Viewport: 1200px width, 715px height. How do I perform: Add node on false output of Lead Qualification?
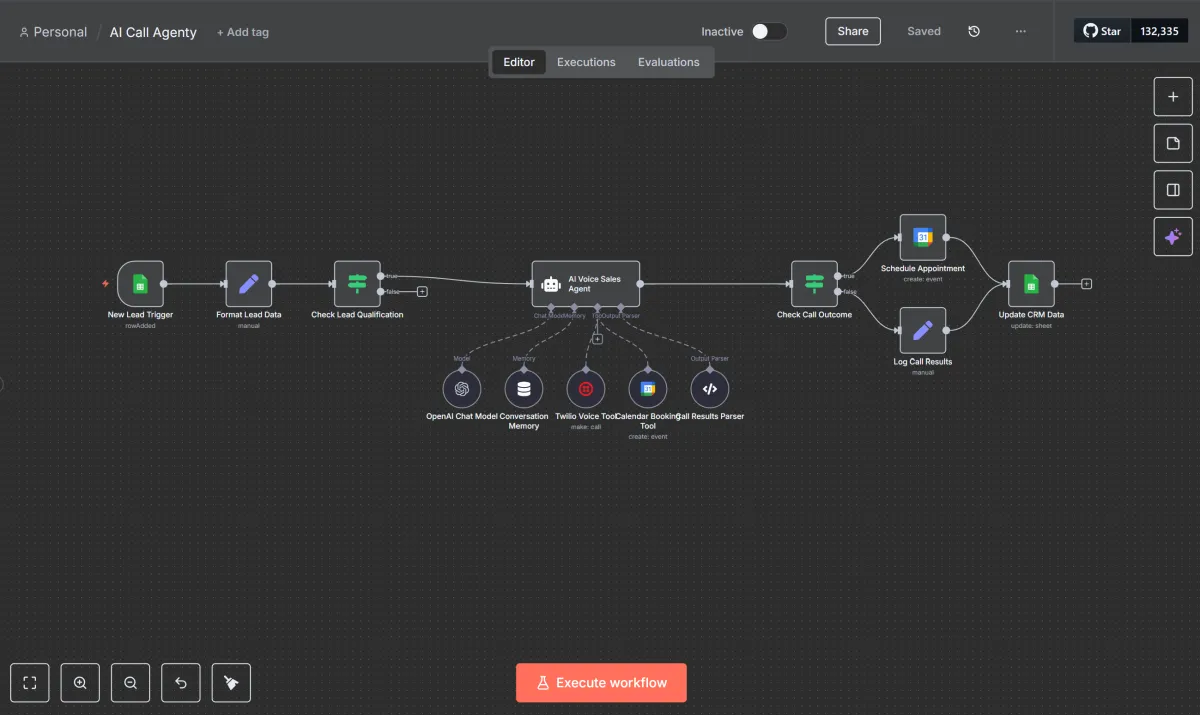[422, 292]
